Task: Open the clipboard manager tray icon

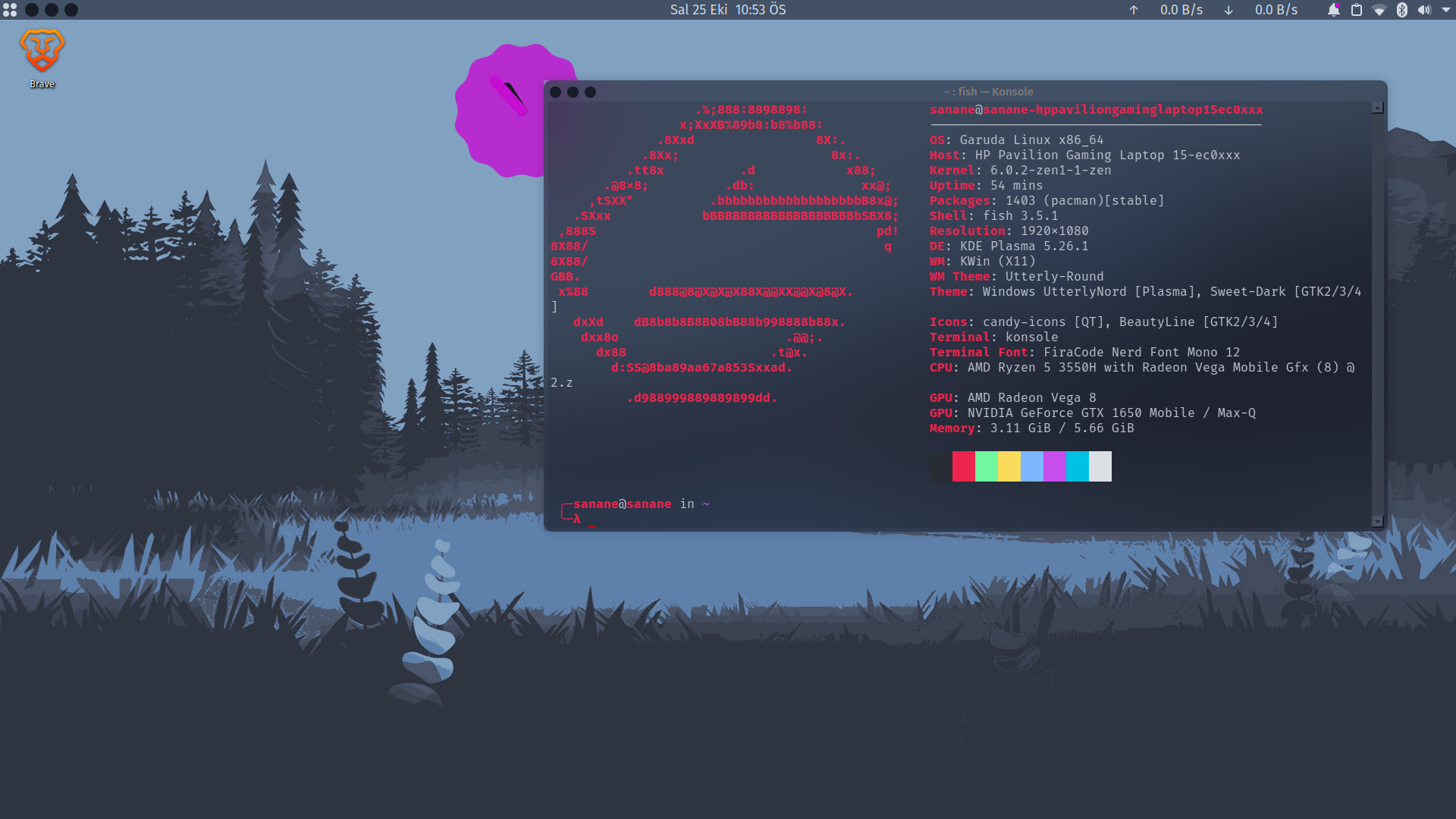Action: pos(1357,10)
